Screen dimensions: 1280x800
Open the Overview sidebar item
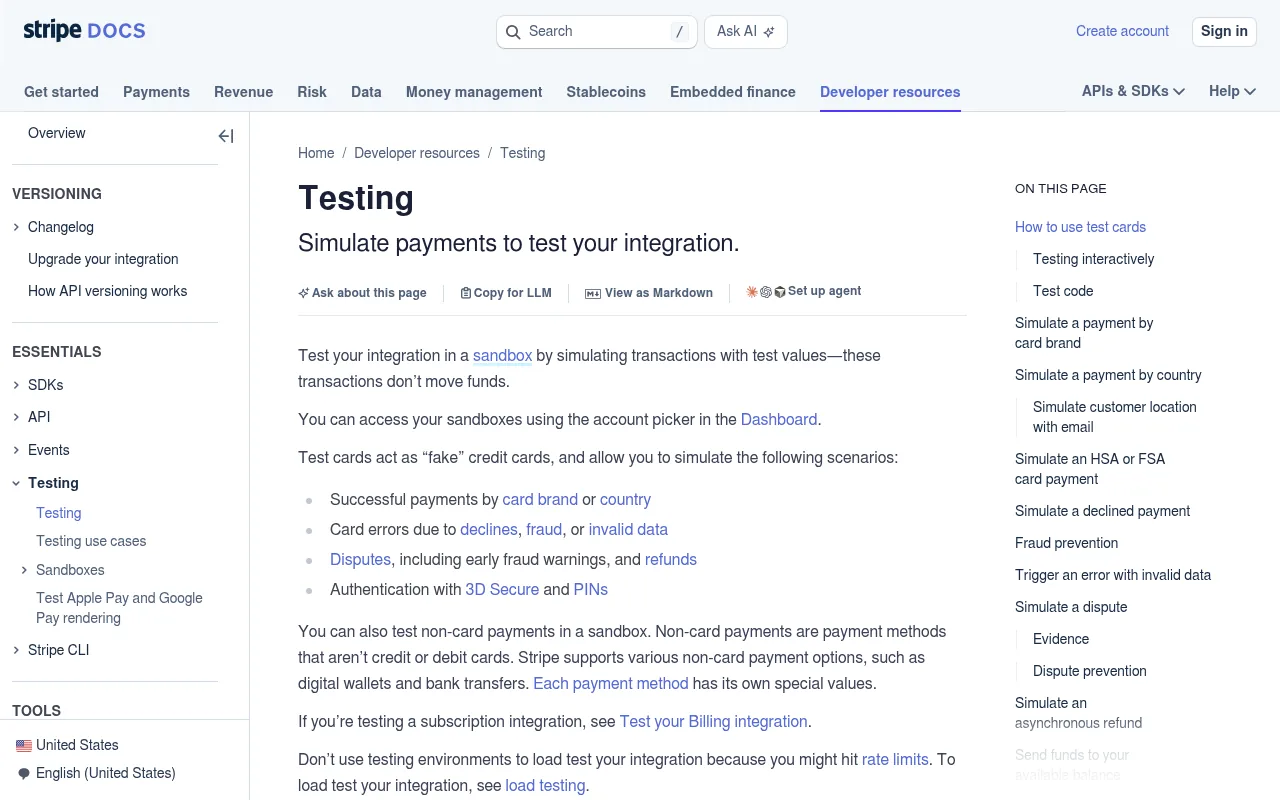click(x=57, y=133)
